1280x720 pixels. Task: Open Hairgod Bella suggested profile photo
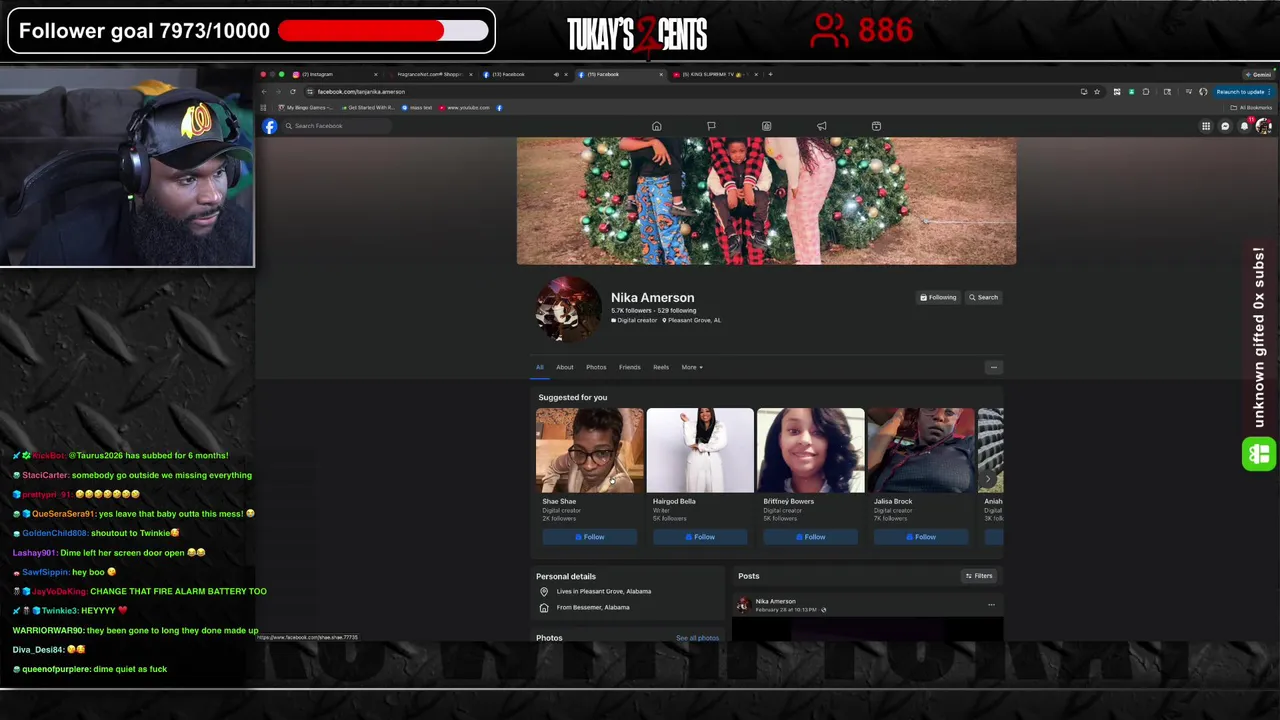point(700,450)
